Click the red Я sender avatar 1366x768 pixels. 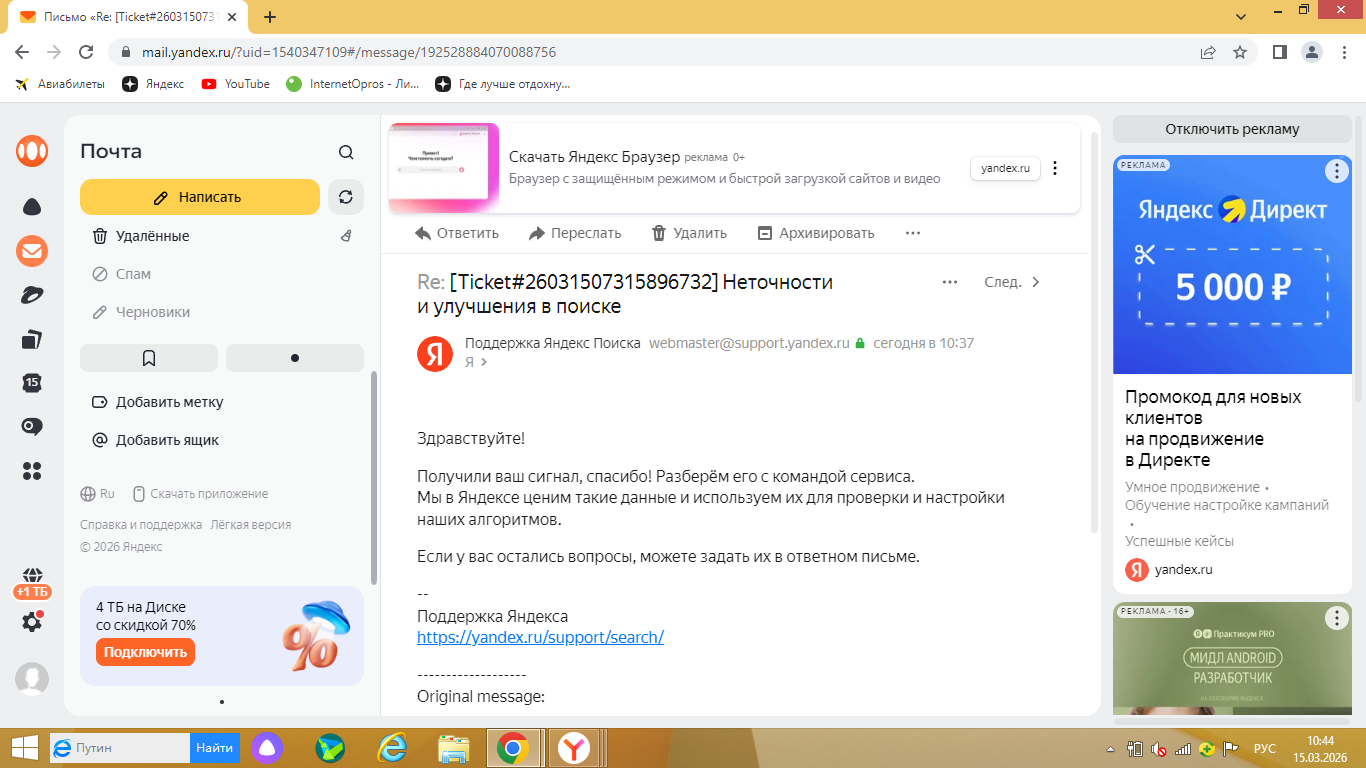[435, 353]
